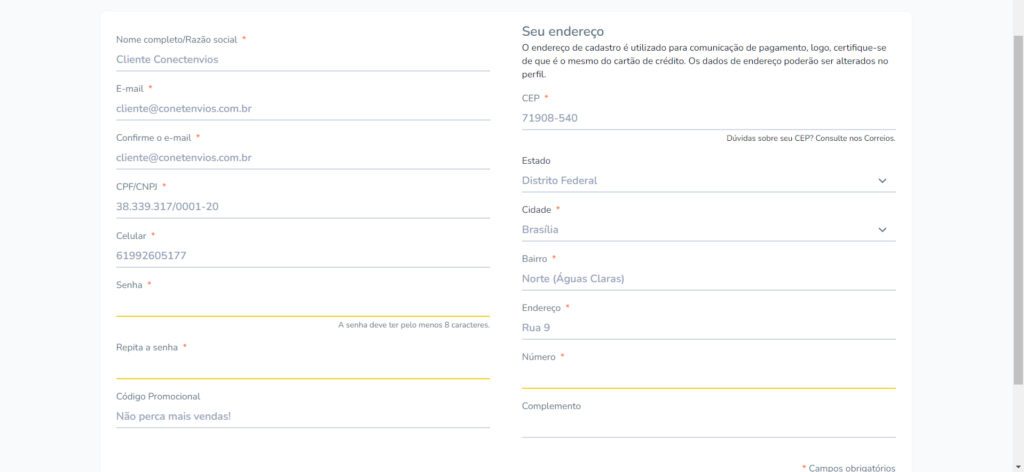Image resolution: width=1024 pixels, height=472 pixels.
Task: Click the Código Promocional field
Action: (x=303, y=417)
